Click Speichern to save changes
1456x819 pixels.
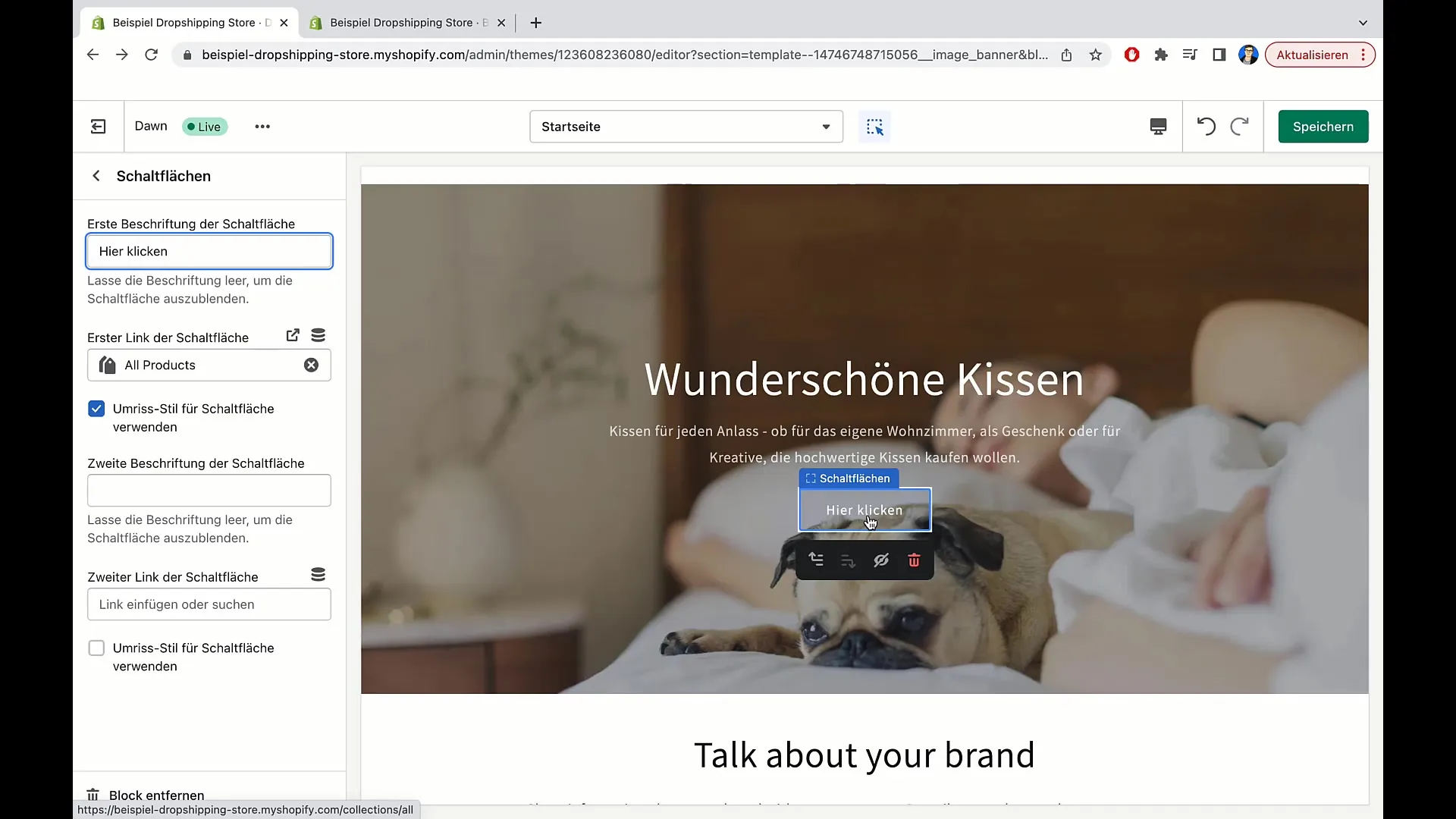tap(1323, 126)
